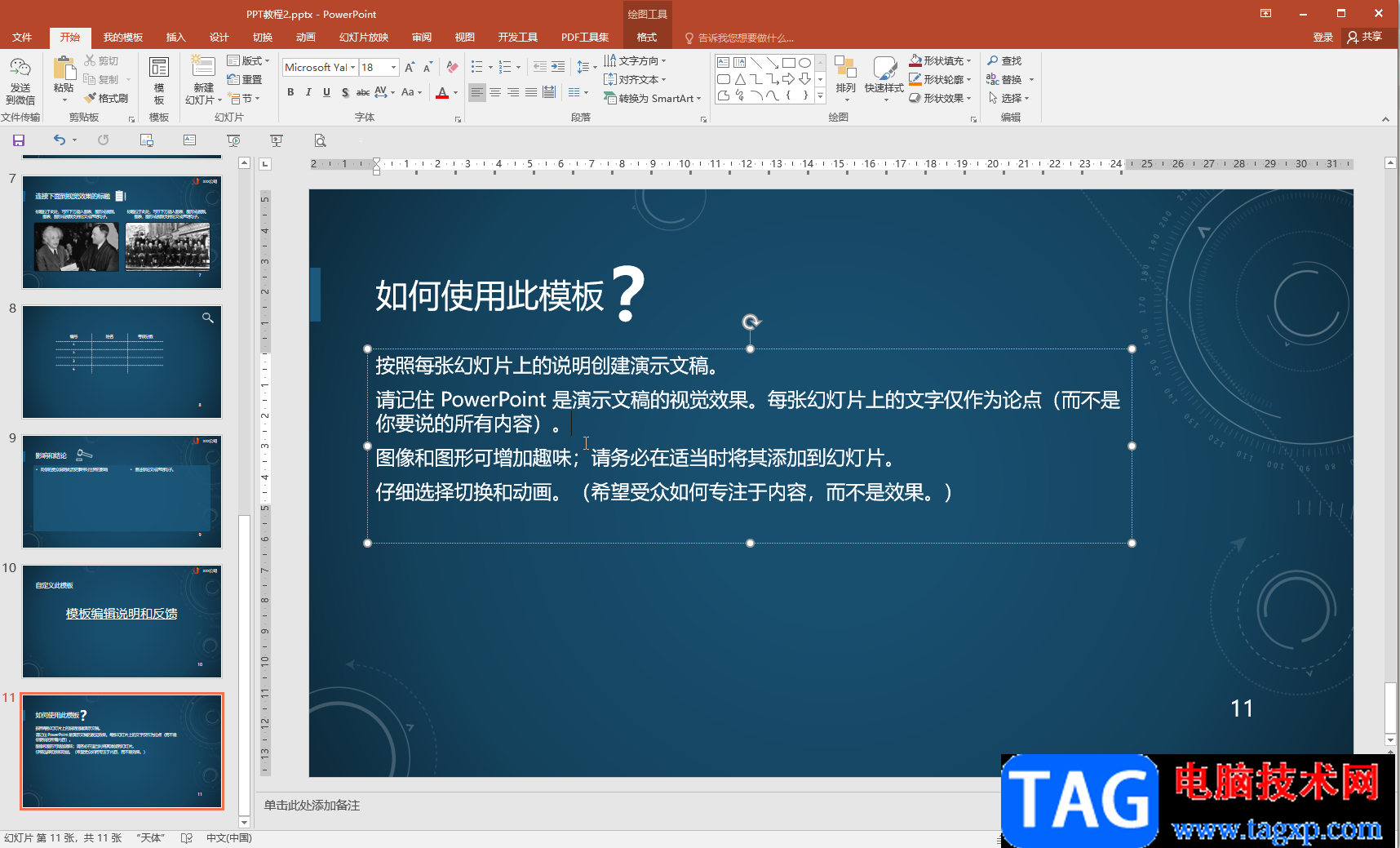The height and width of the screenshot is (848, 1400).
Task: Open the 对齐文本 align text dropdown
Action: click(636, 79)
